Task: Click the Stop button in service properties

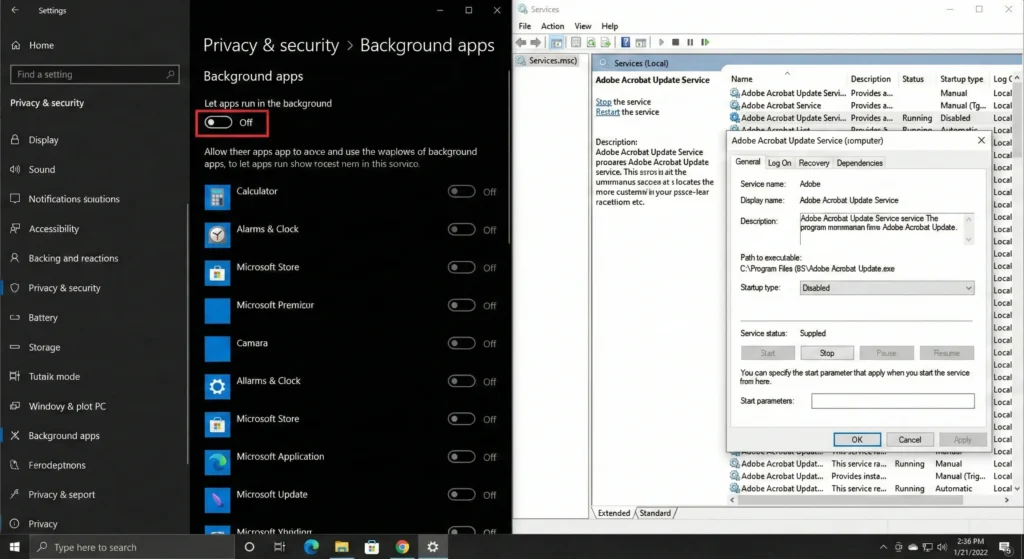Action: point(827,353)
